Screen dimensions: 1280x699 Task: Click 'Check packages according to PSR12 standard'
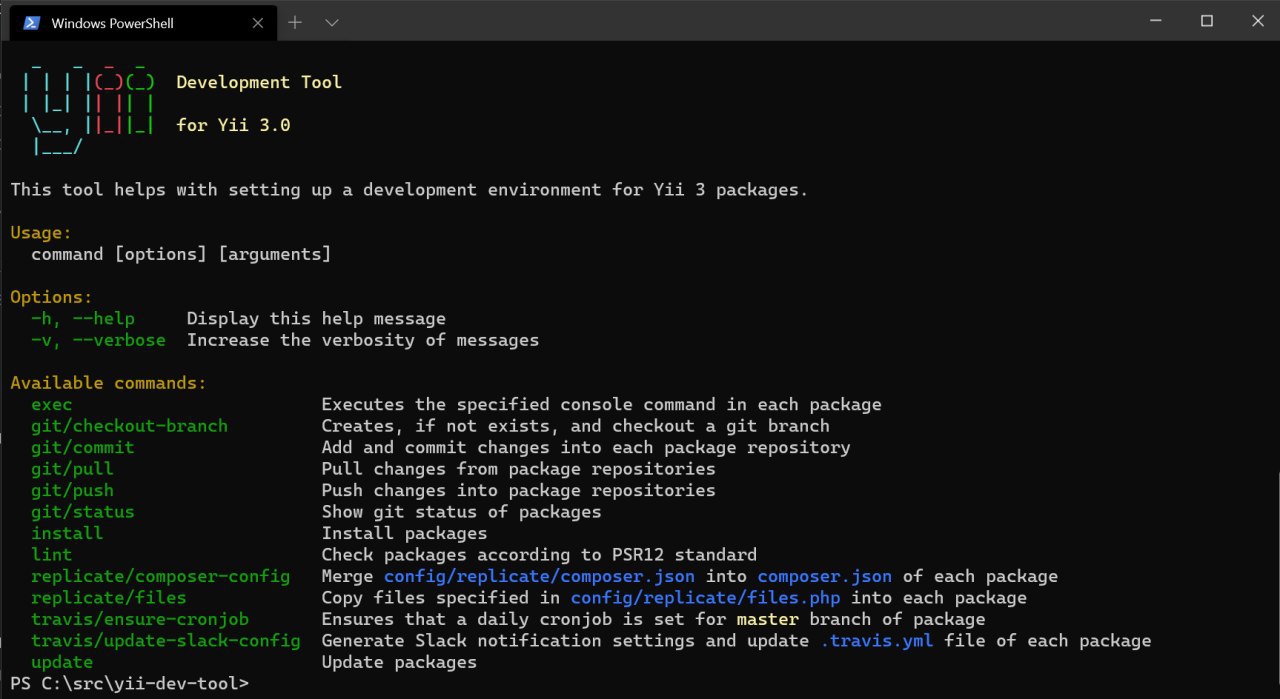click(539, 555)
